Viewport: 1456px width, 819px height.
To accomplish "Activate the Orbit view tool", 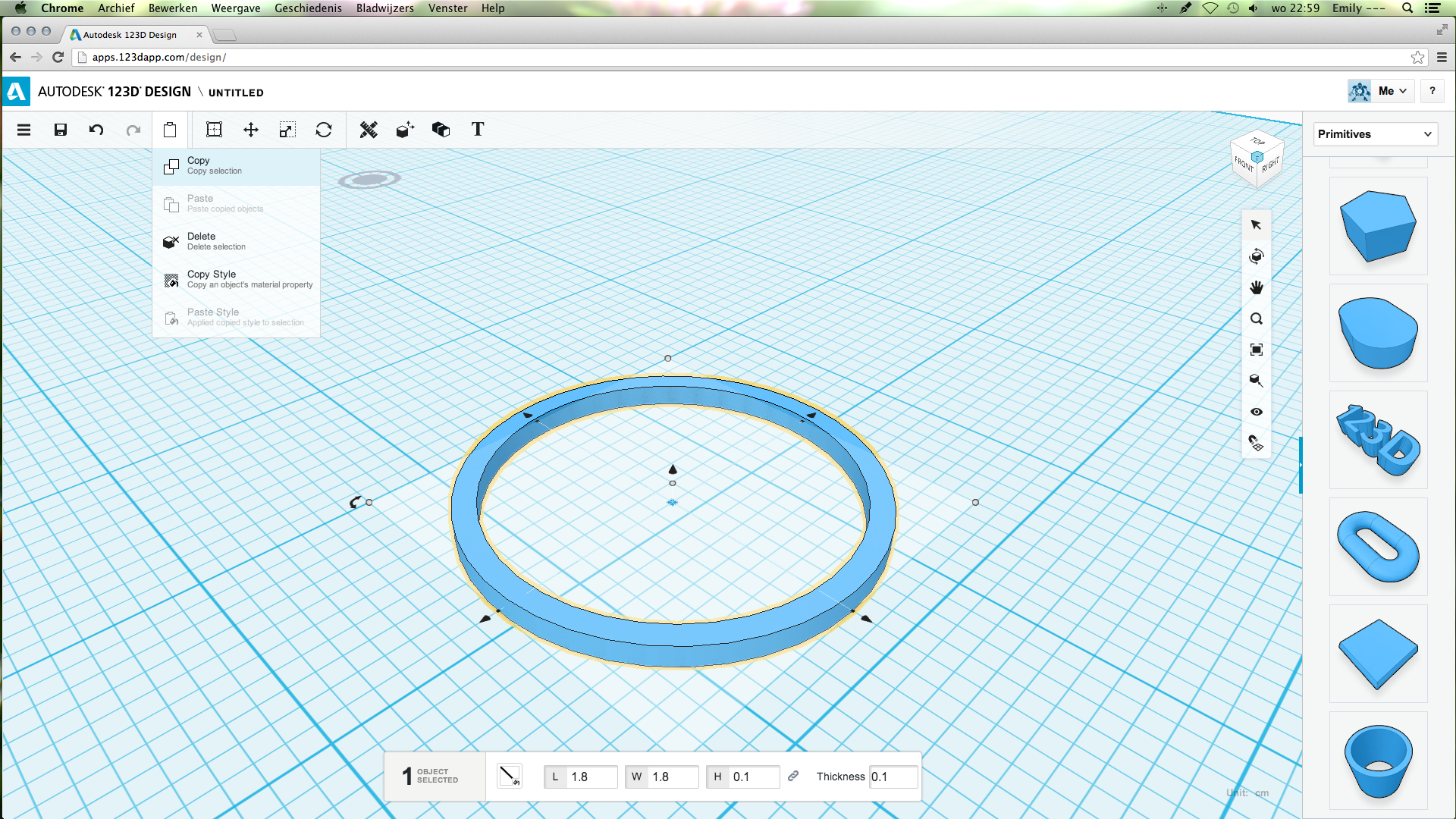I will tap(1256, 256).
